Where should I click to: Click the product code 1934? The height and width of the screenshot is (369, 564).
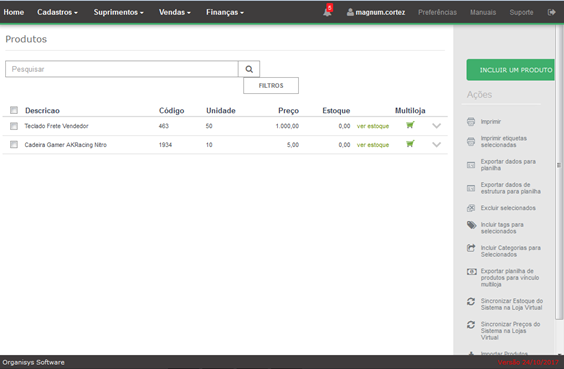pyautogui.click(x=165, y=145)
